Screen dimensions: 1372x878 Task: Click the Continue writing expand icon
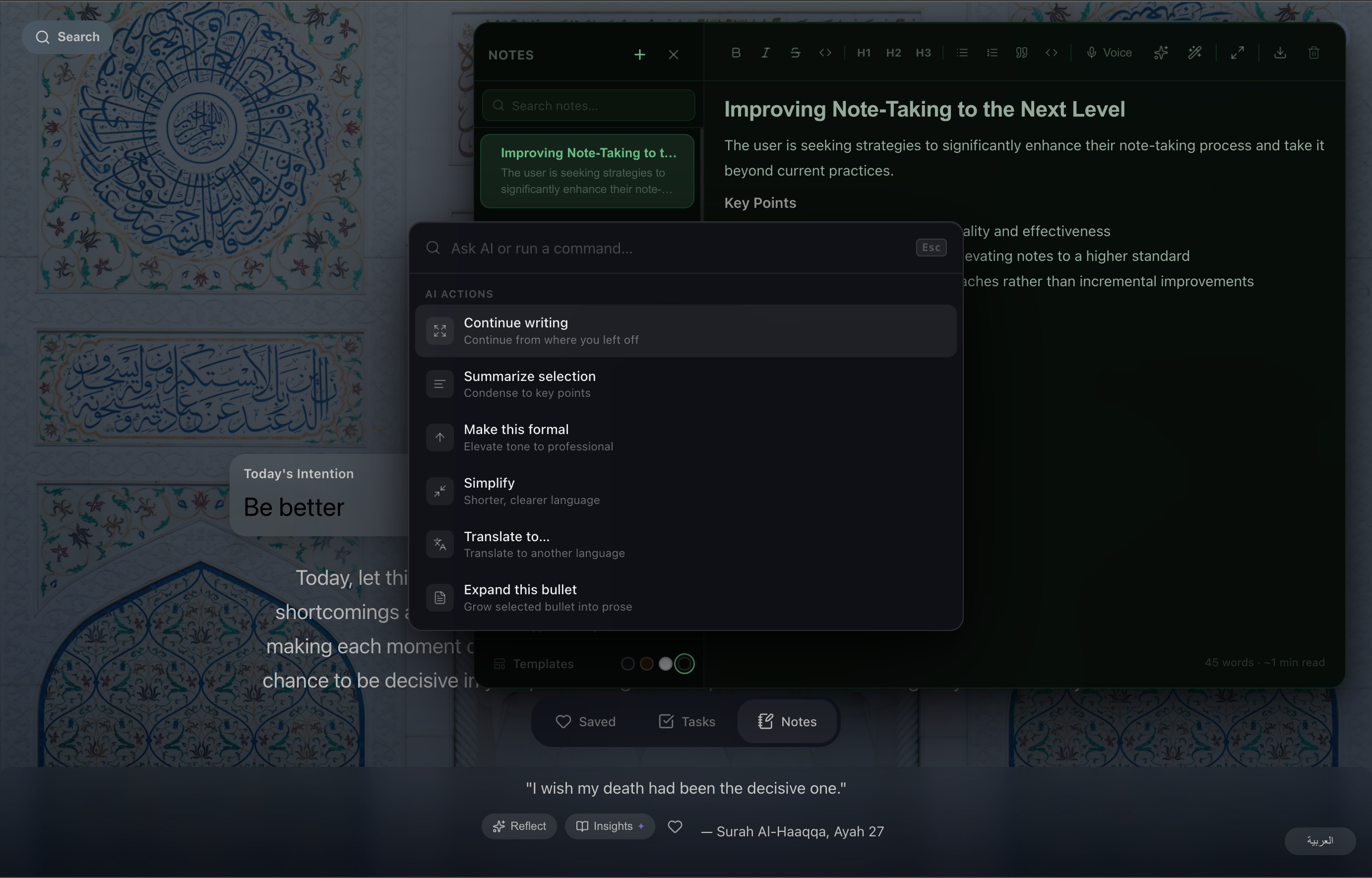439,331
